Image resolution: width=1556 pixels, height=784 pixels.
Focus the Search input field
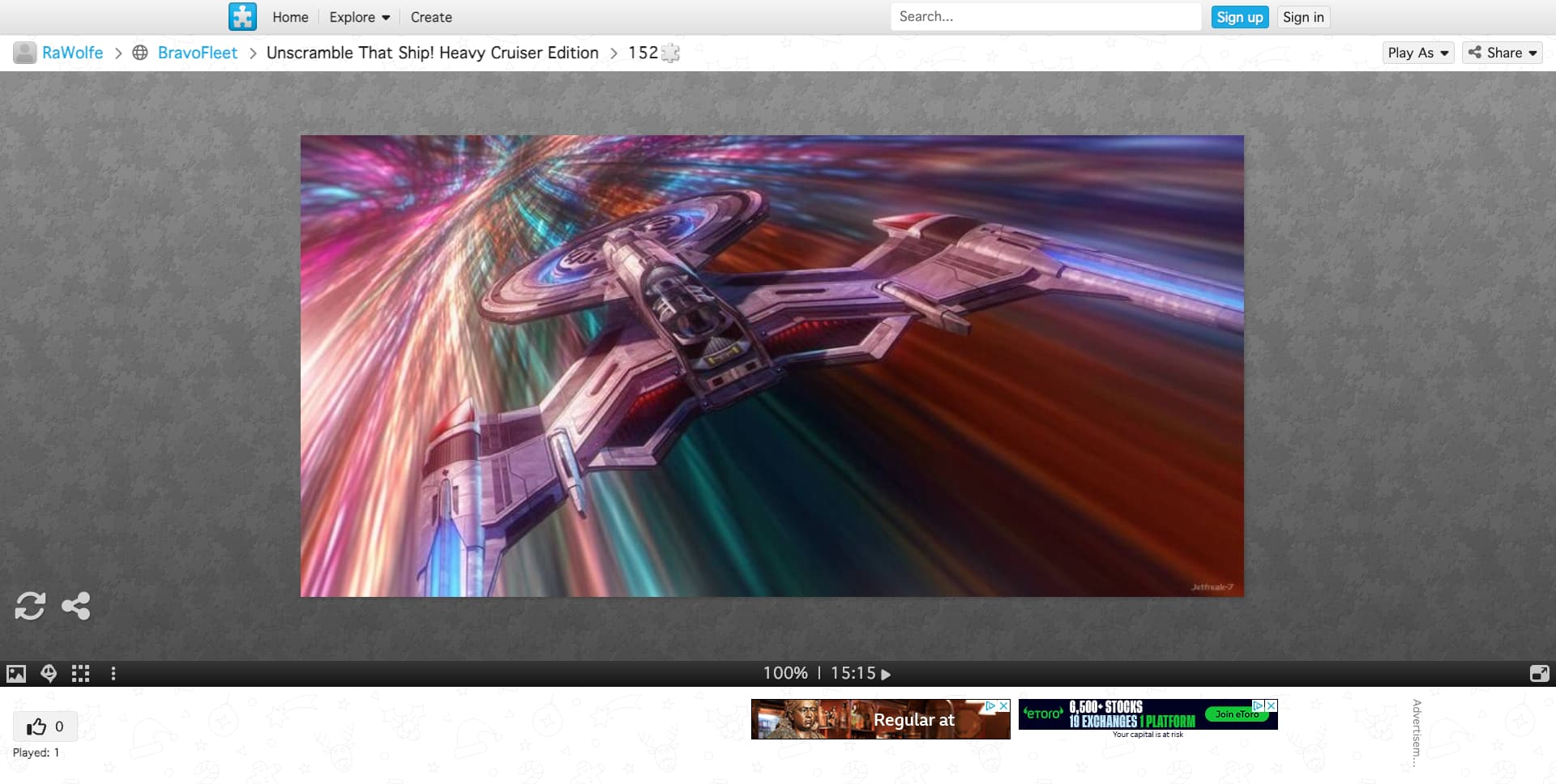pyautogui.click(x=1045, y=17)
